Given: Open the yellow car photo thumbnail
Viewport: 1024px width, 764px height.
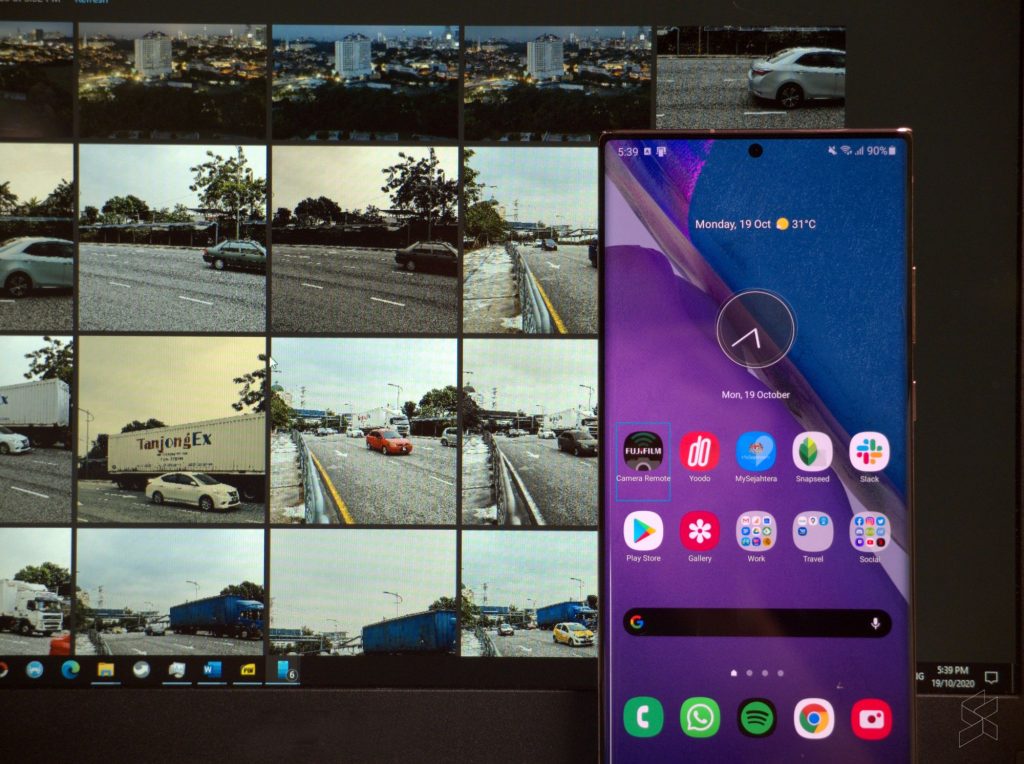Looking at the screenshot, I should [530, 594].
